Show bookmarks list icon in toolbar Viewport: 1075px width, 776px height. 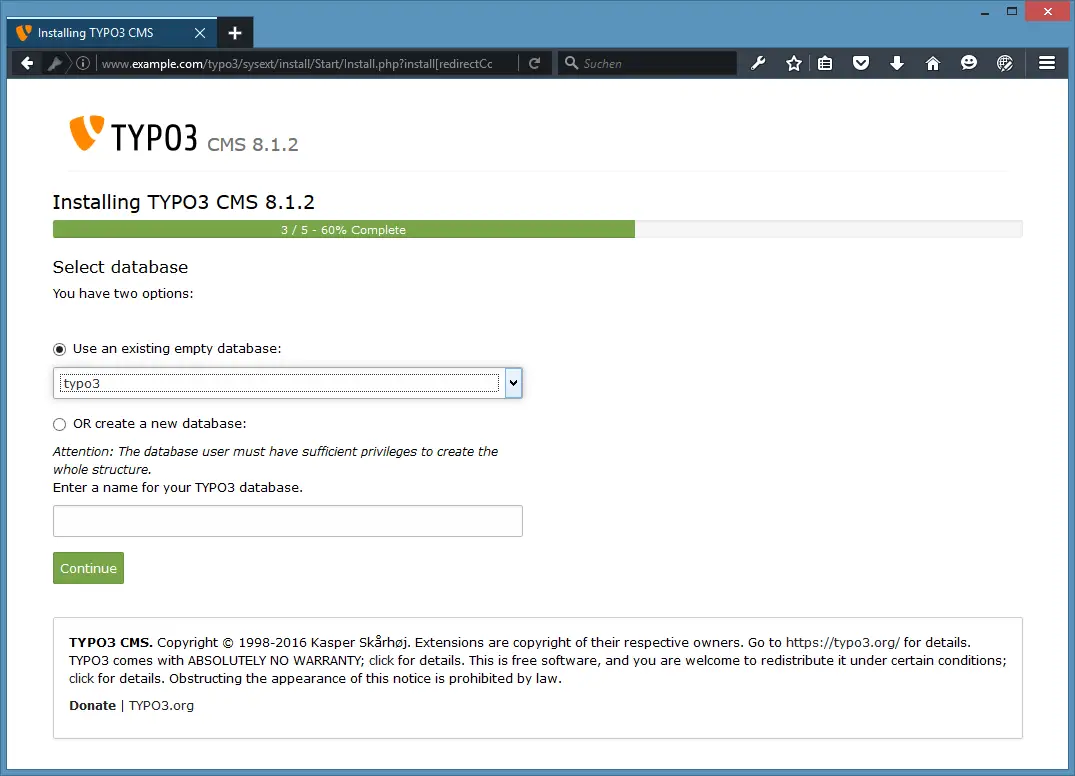coord(825,64)
